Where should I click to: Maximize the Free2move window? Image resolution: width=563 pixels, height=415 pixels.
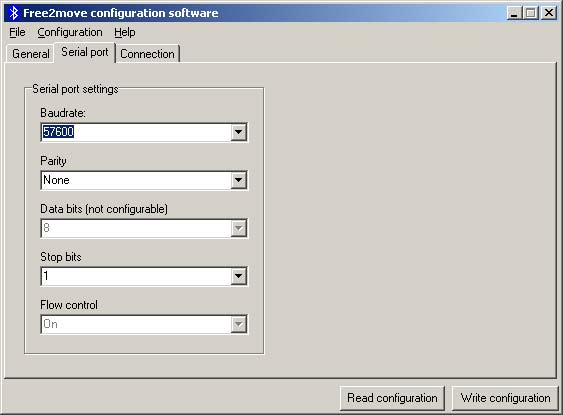pos(531,13)
